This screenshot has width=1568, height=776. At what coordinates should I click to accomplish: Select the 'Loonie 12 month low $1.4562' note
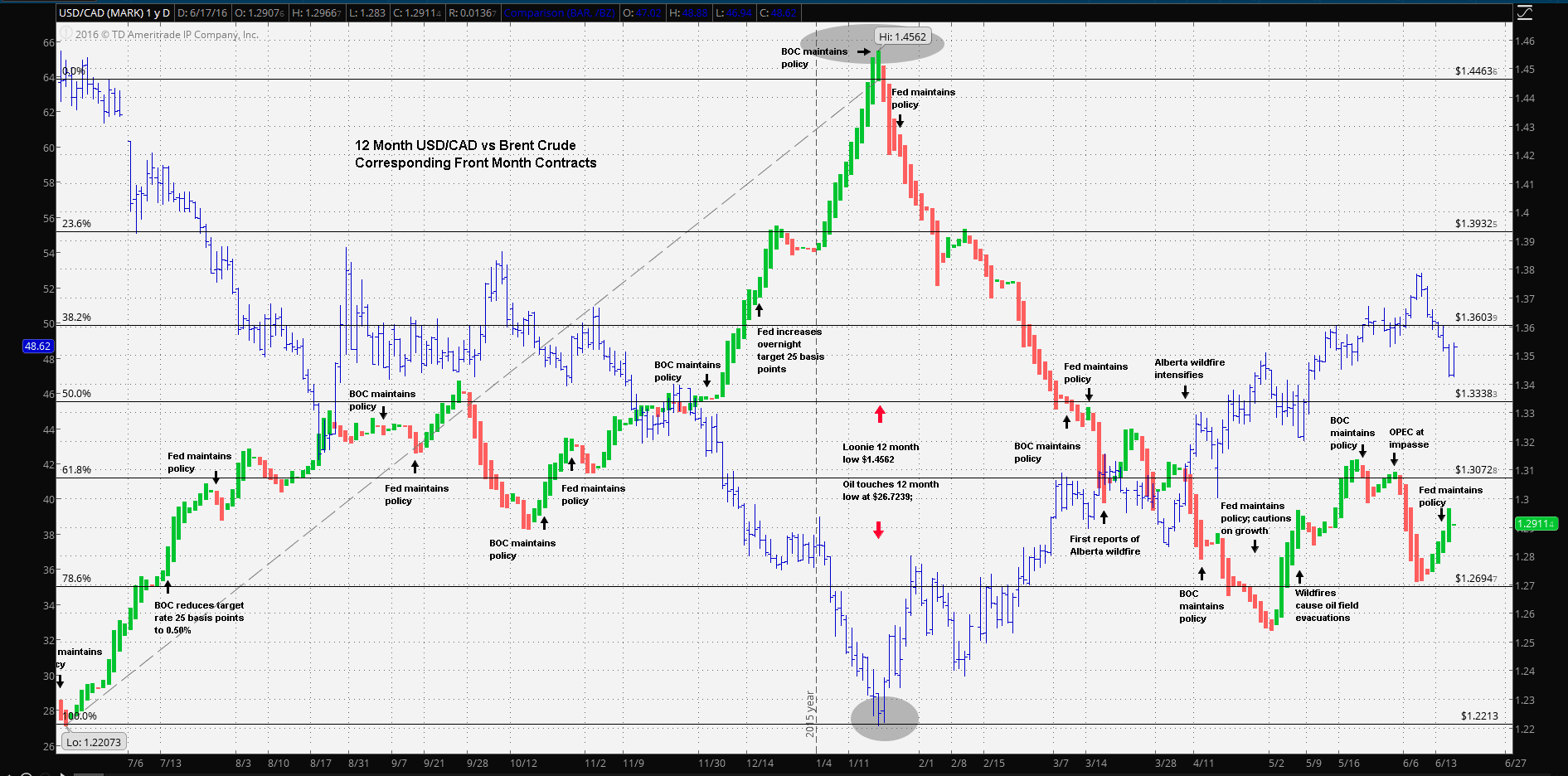point(881,453)
